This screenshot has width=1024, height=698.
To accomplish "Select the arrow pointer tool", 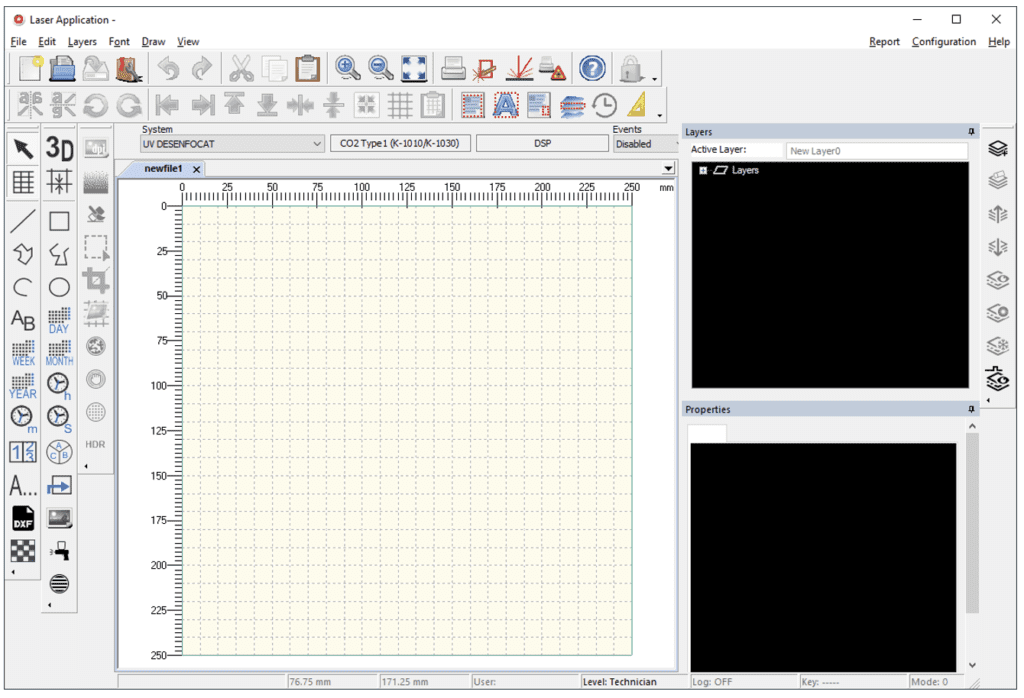I will click(23, 149).
